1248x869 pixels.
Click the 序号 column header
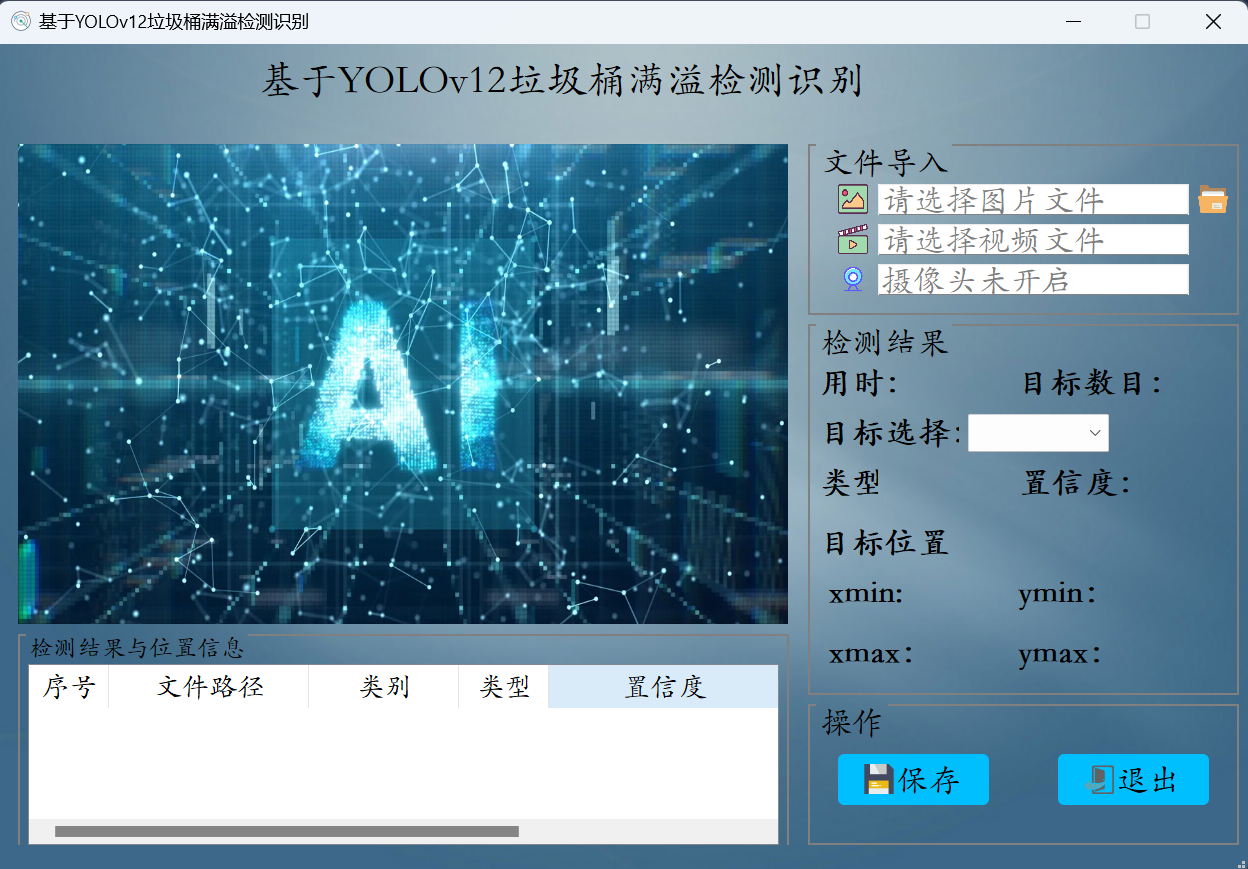(69, 687)
